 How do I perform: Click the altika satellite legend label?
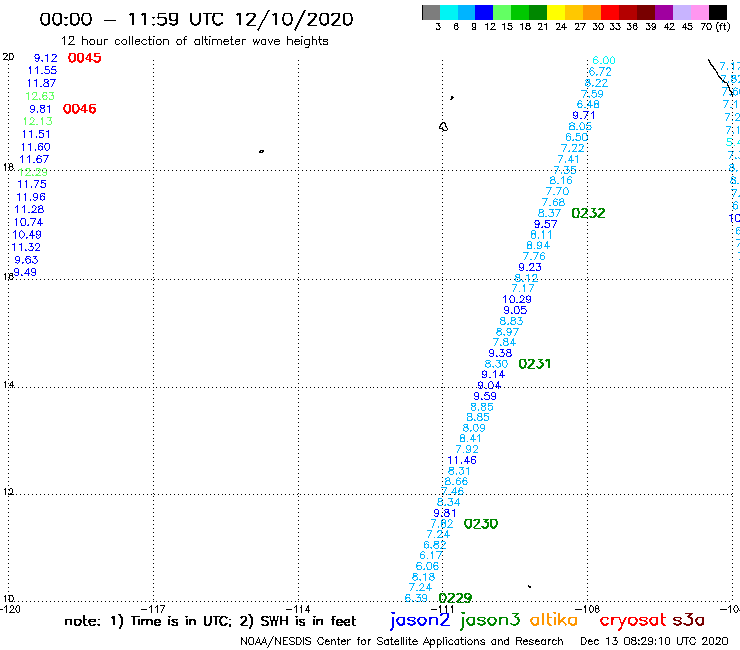pos(554,620)
